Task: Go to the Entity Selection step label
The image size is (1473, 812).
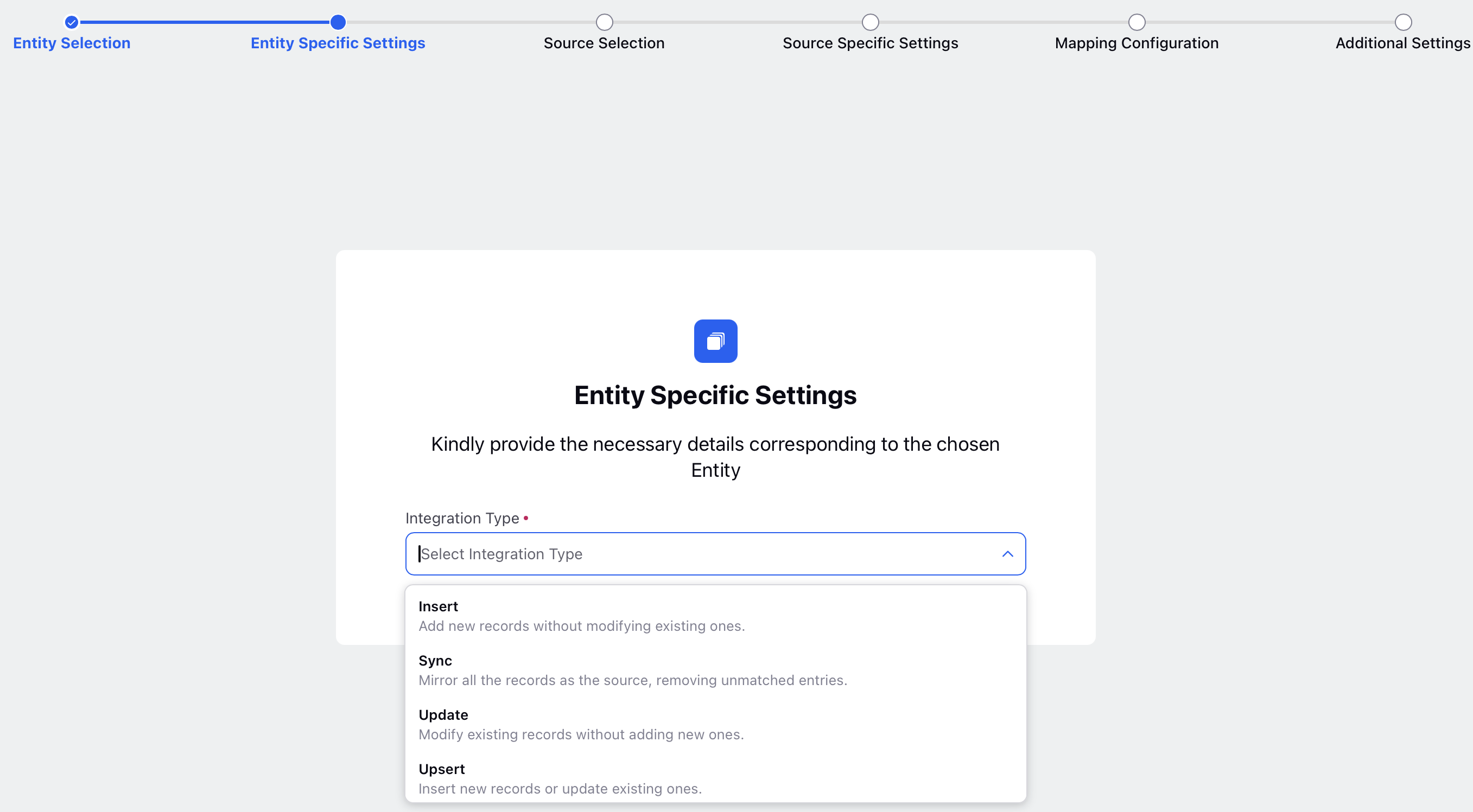Action: (x=72, y=43)
